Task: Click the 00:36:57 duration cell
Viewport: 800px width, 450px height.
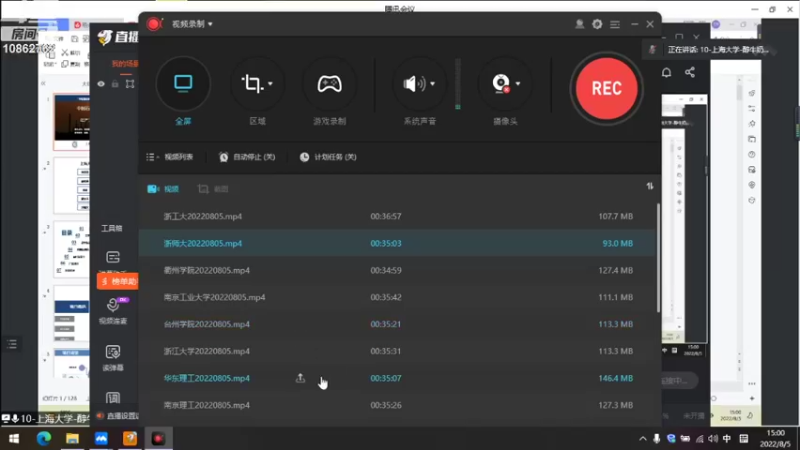Action: pos(386,216)
